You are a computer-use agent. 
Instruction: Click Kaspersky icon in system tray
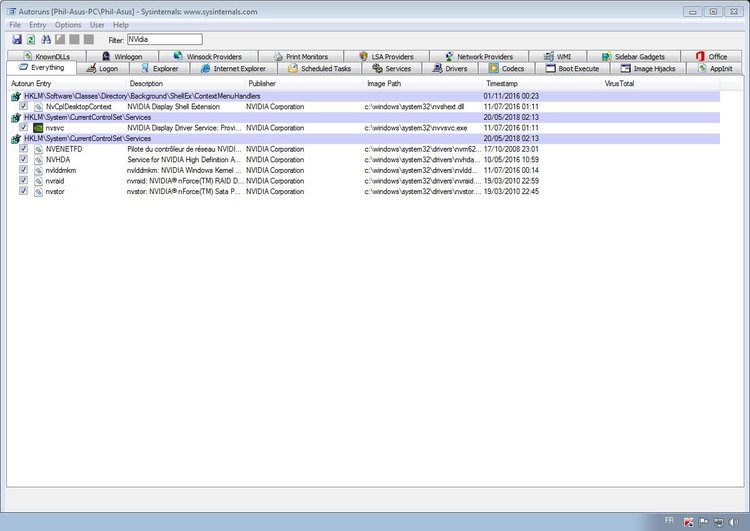coord(688,522)
